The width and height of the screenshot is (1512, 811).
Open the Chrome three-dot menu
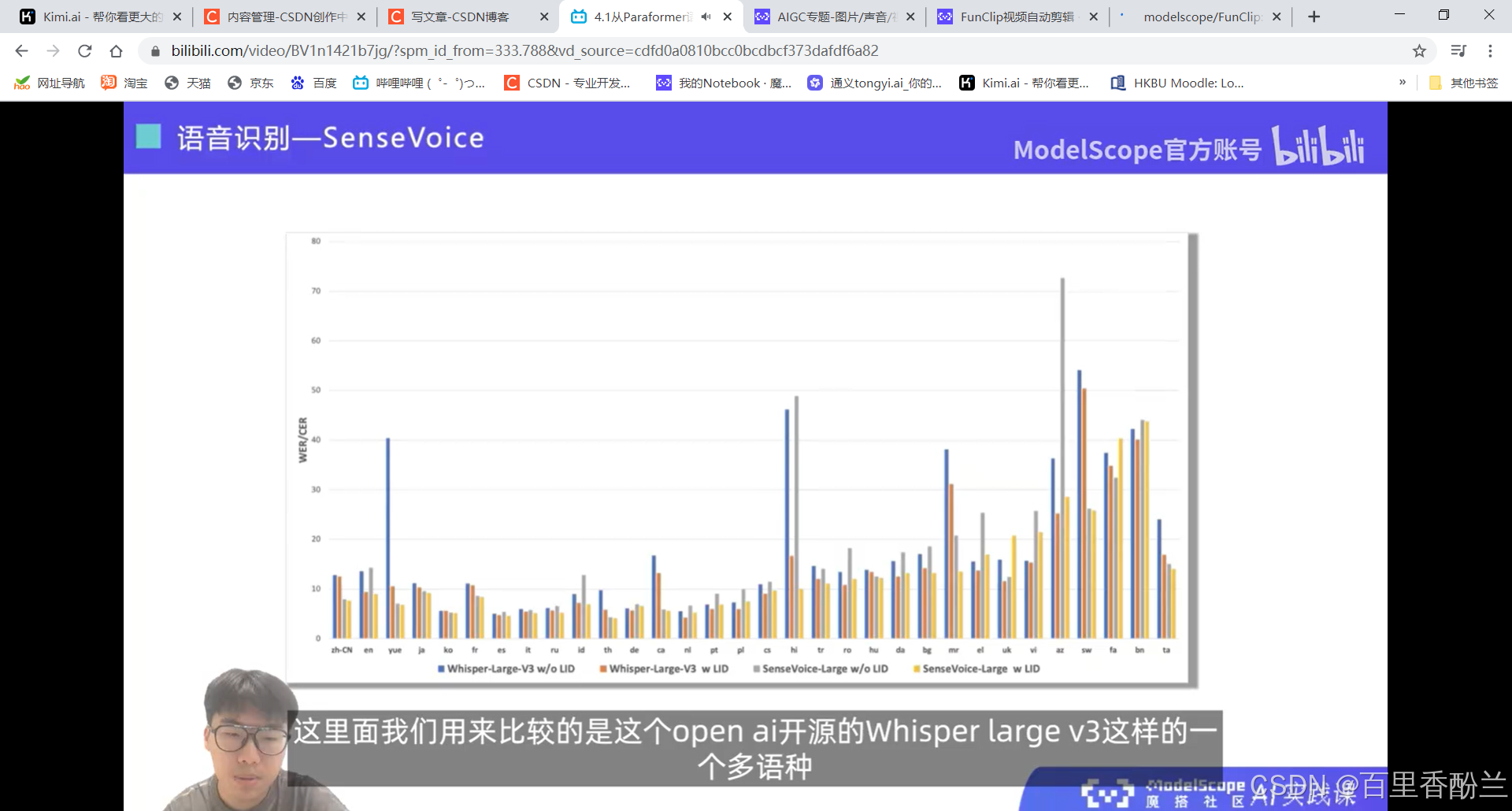point(1490,51)
